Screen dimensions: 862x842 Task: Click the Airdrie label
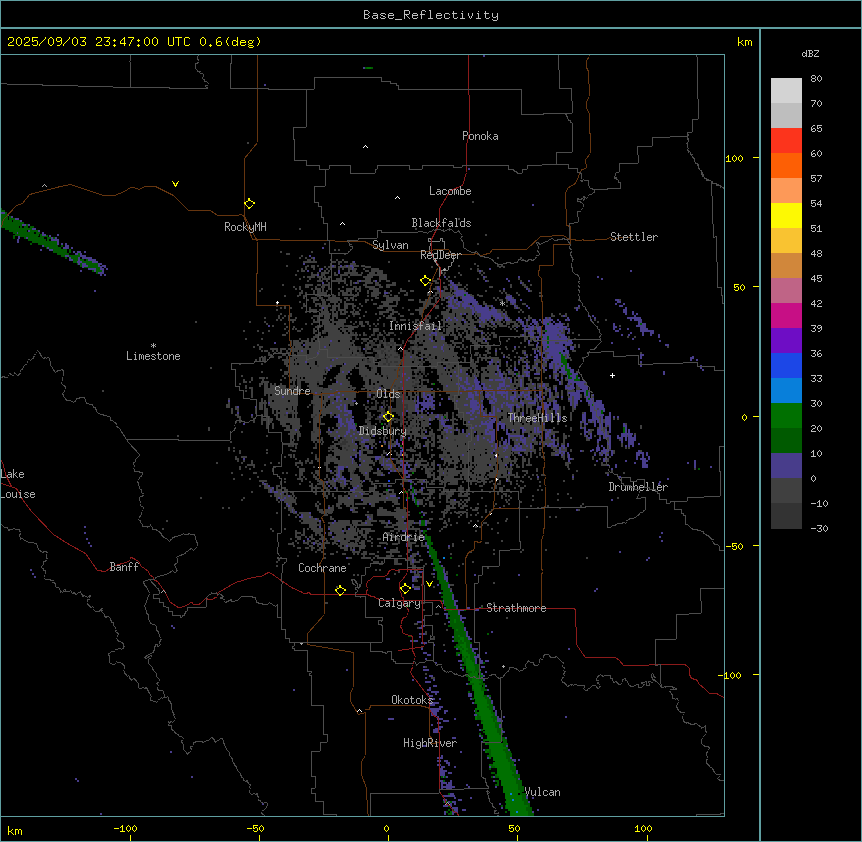coord(404,537)
